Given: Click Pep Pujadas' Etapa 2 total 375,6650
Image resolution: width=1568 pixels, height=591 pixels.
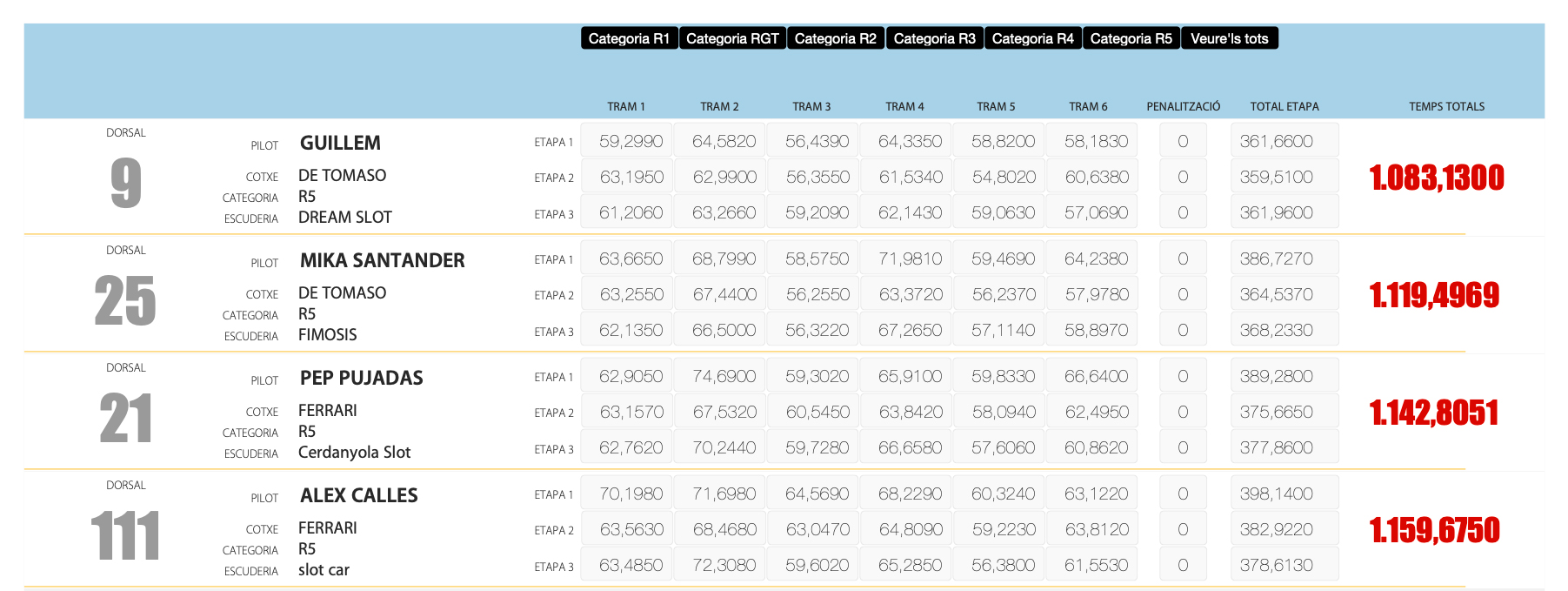Looking at the screenshot, I should pos(1284,412).
